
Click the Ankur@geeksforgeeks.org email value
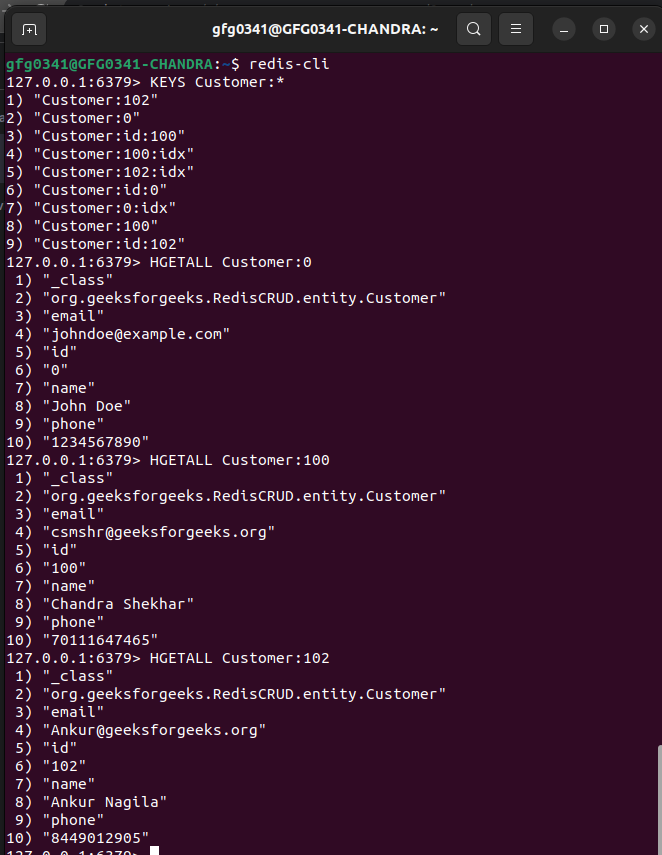tap(154, 730)
